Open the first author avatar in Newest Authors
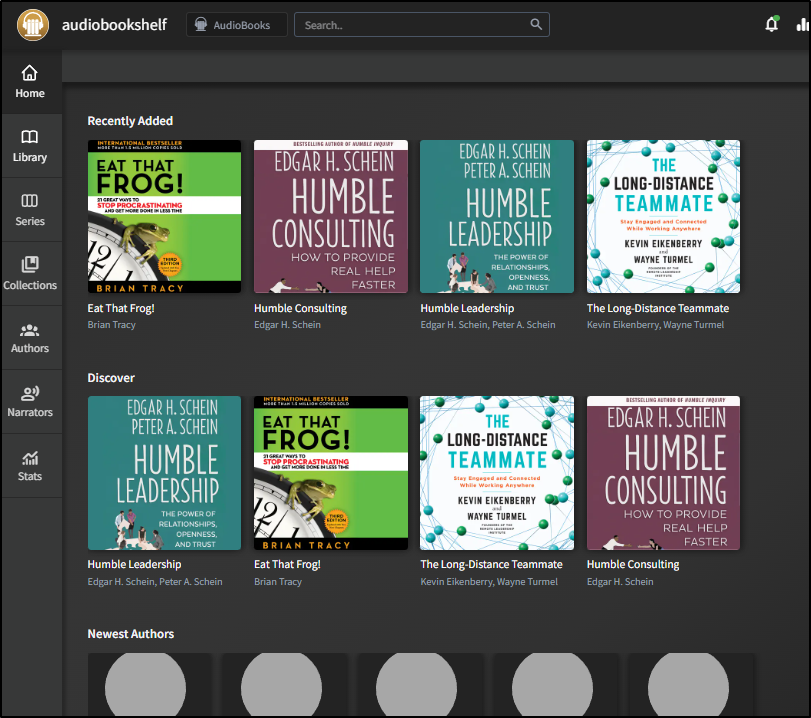811x718 pixels. point(145,685)
